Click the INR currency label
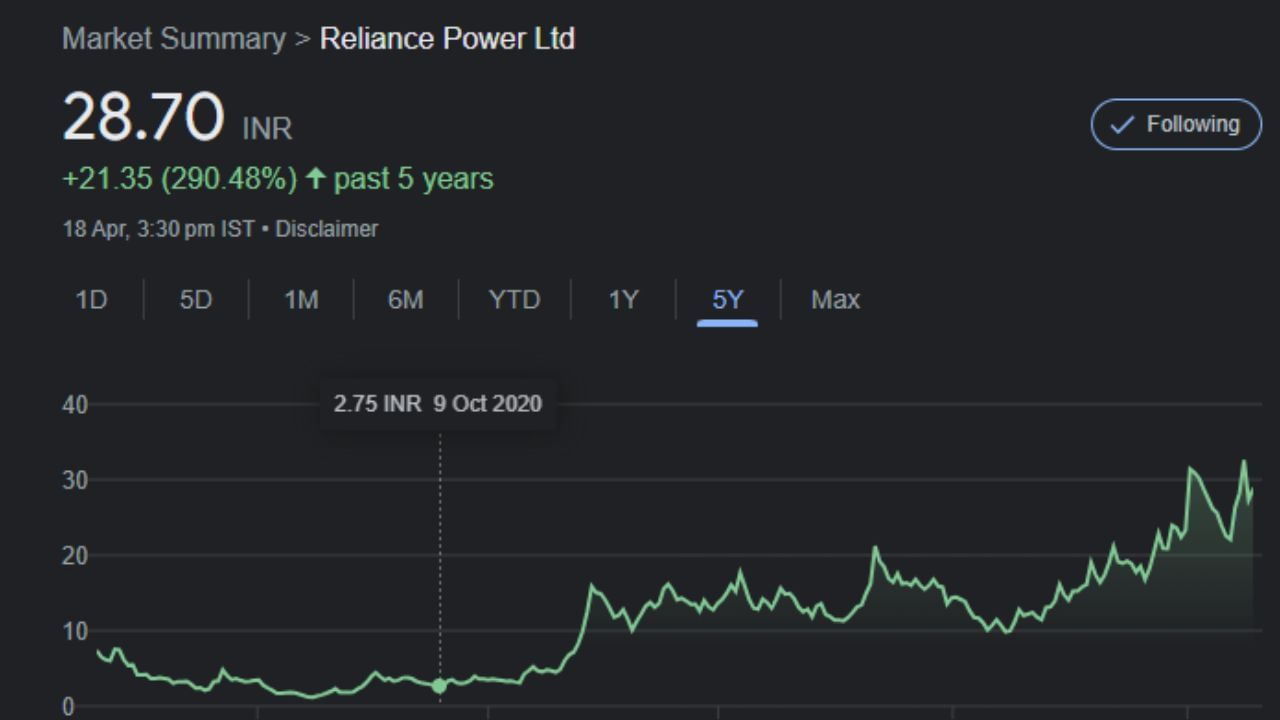The width and height of the screenshot is (1280, 720). point(267,129)
